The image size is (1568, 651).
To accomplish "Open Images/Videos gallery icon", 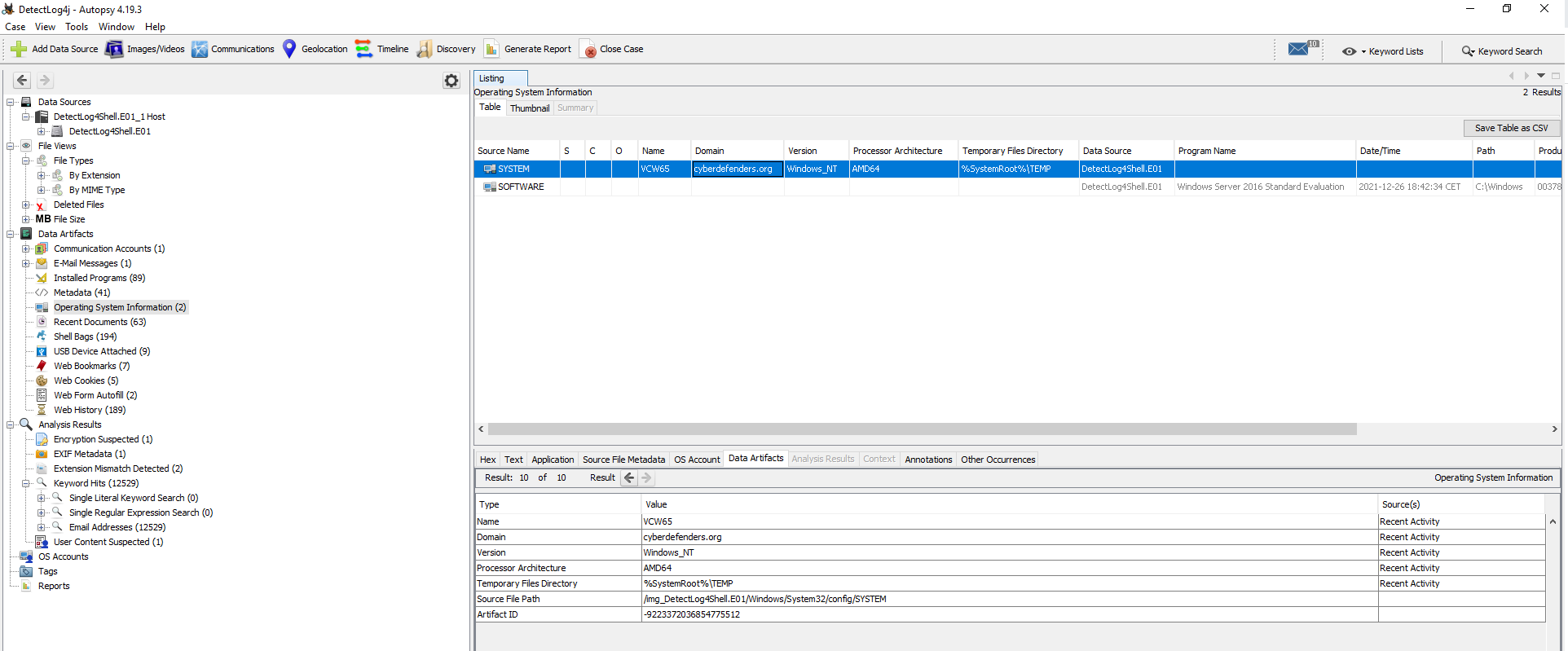I will click(114, 49).
